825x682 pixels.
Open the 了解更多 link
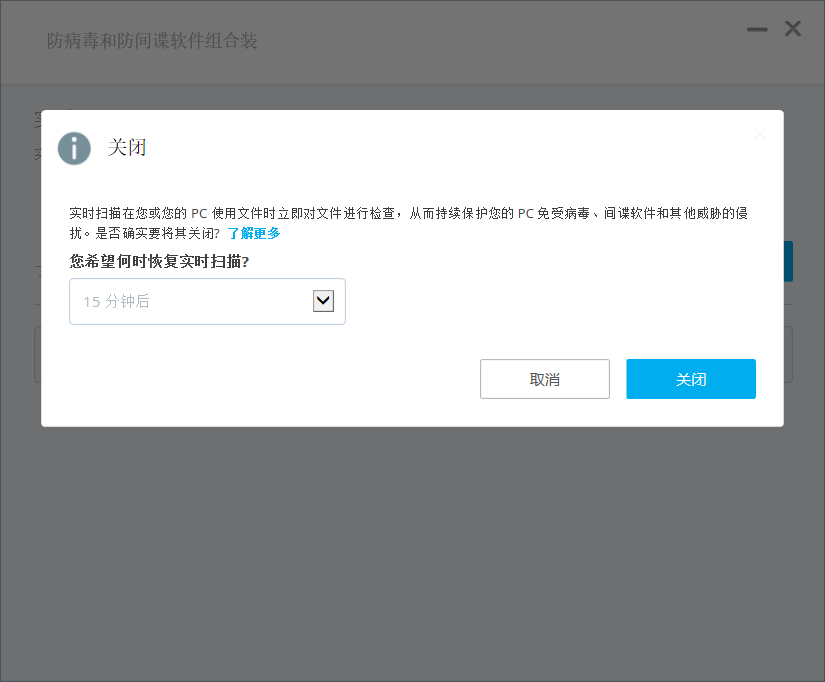tap(254, 233)
